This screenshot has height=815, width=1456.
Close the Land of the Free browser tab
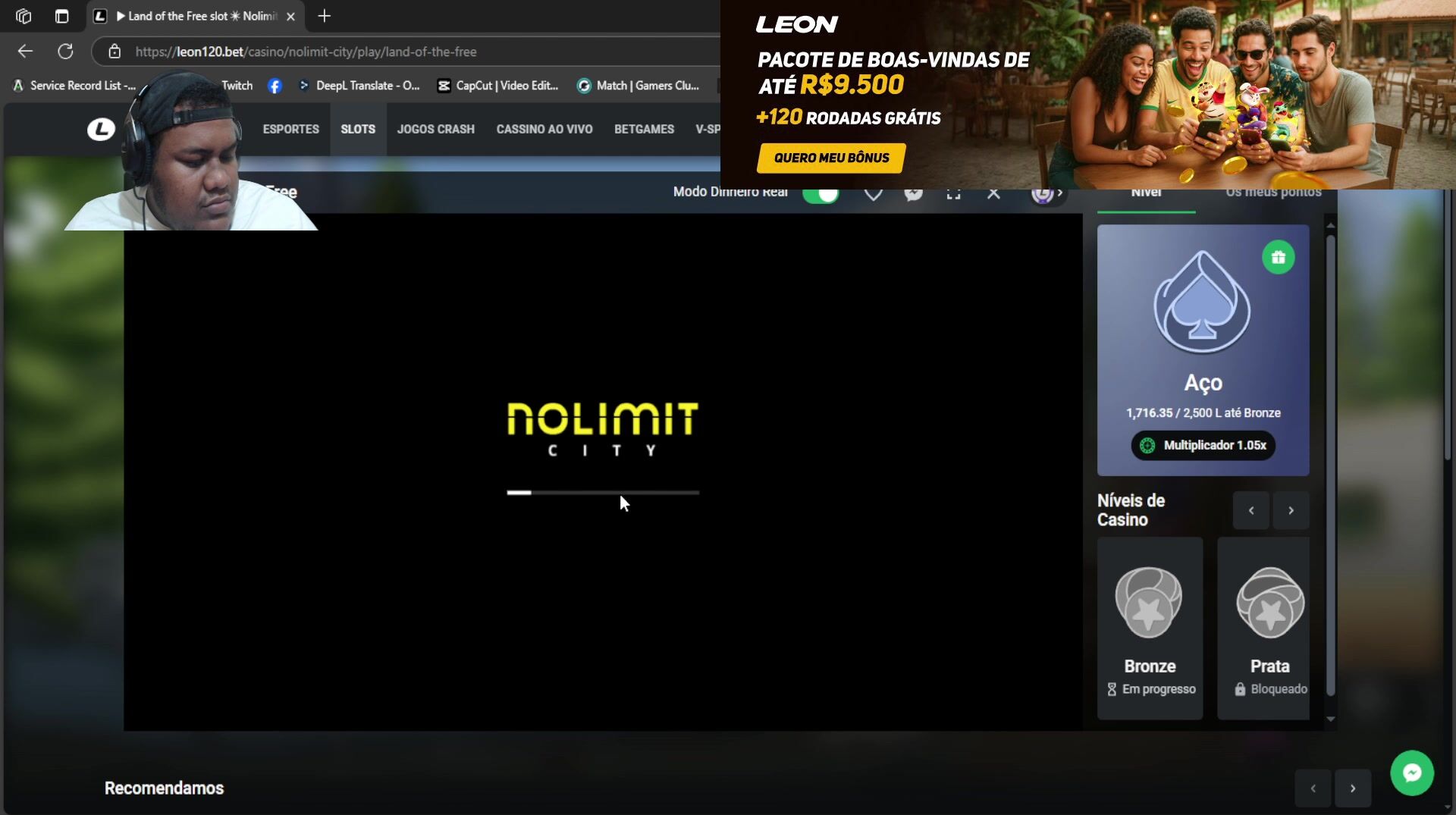coord(290,16)
